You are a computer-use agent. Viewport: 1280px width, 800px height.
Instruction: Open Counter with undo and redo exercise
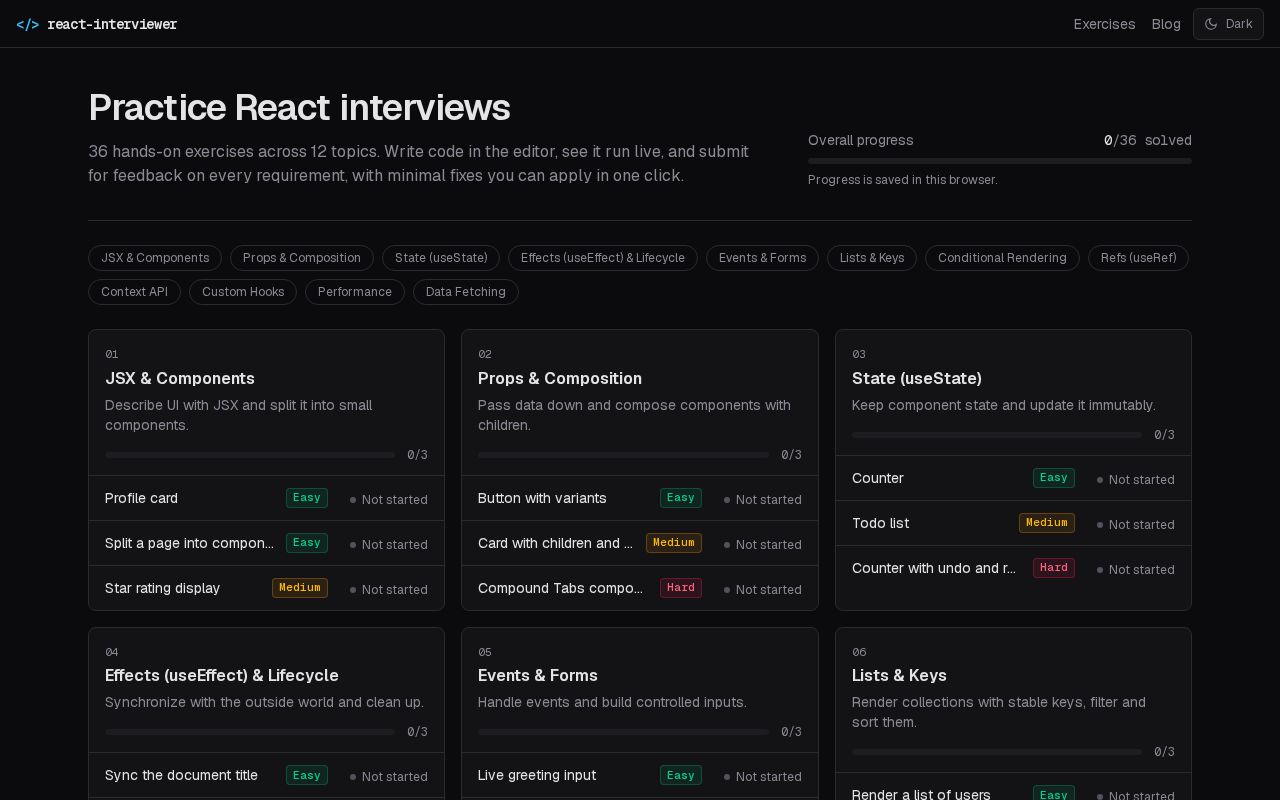(1013, 568)
